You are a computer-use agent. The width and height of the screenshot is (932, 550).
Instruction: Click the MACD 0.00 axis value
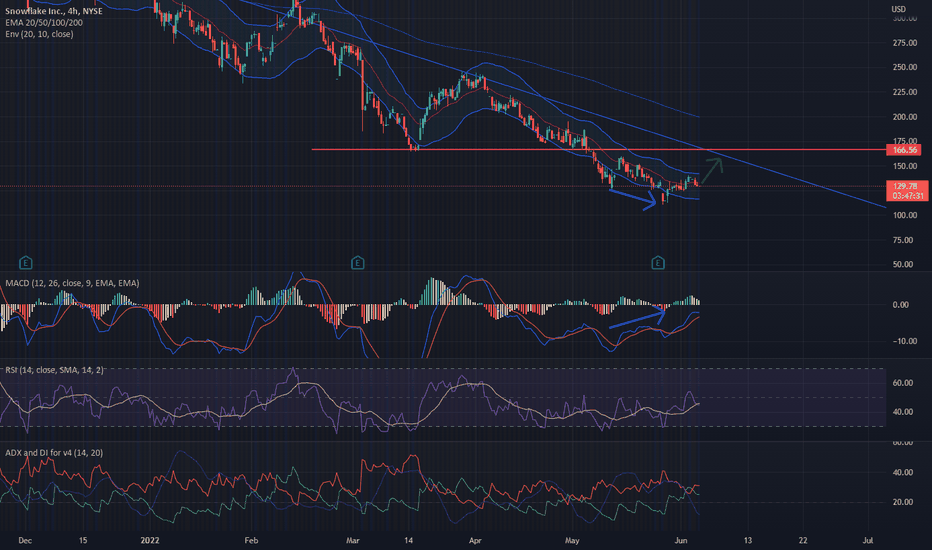click(x=900, y=304)
